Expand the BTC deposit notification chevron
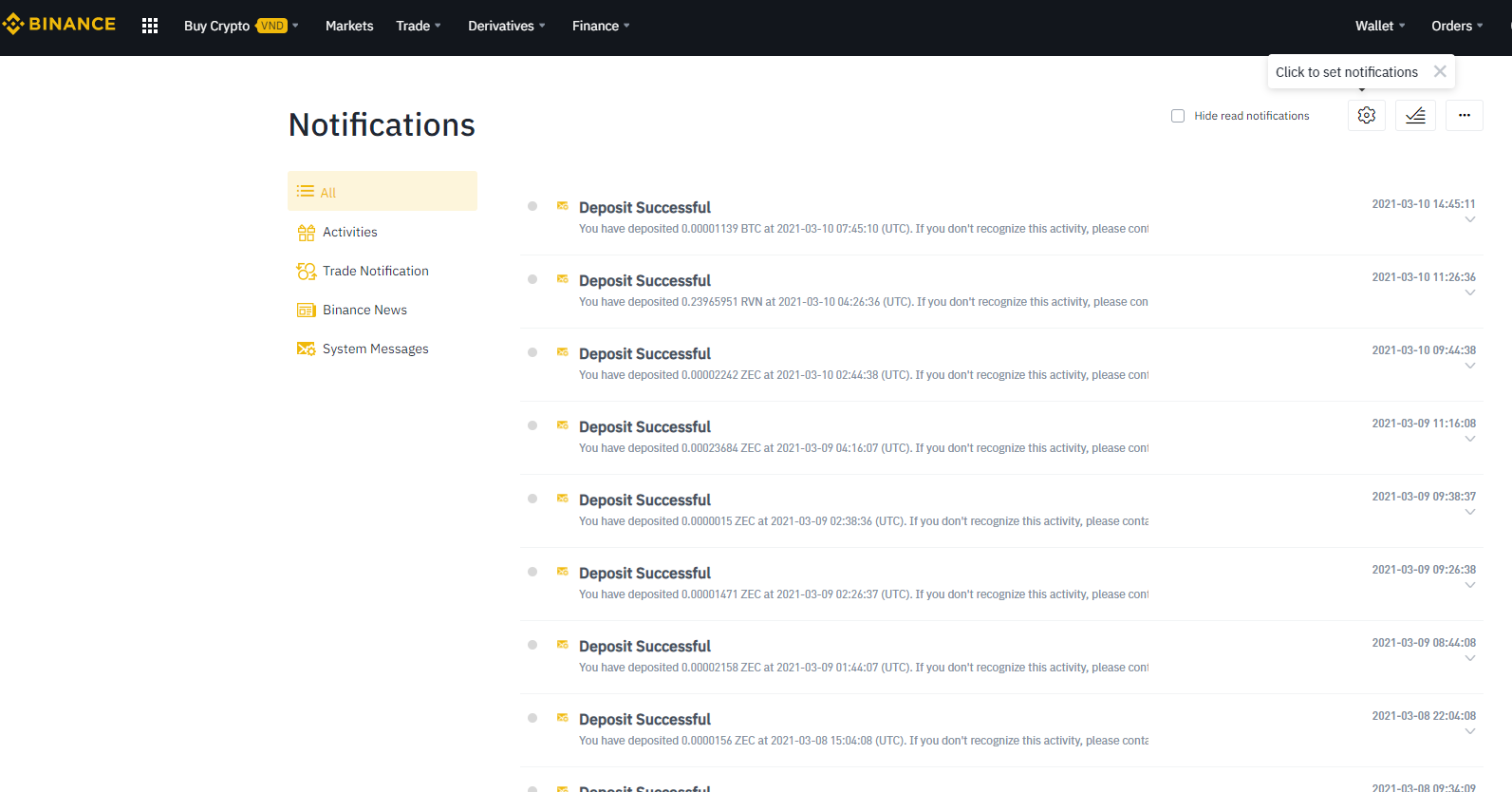Screen dimensions: 1512x792 pyautogui.click(x=1469, y=220)
